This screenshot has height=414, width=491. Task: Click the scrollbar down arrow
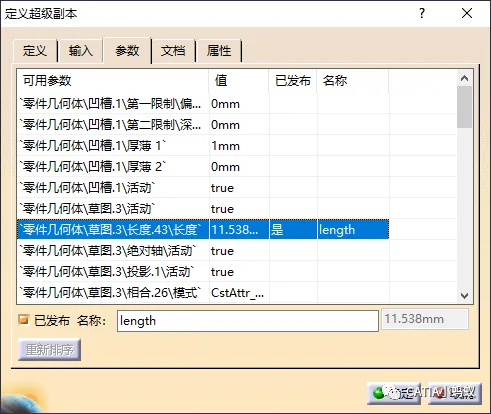click(x=464, y=295)
